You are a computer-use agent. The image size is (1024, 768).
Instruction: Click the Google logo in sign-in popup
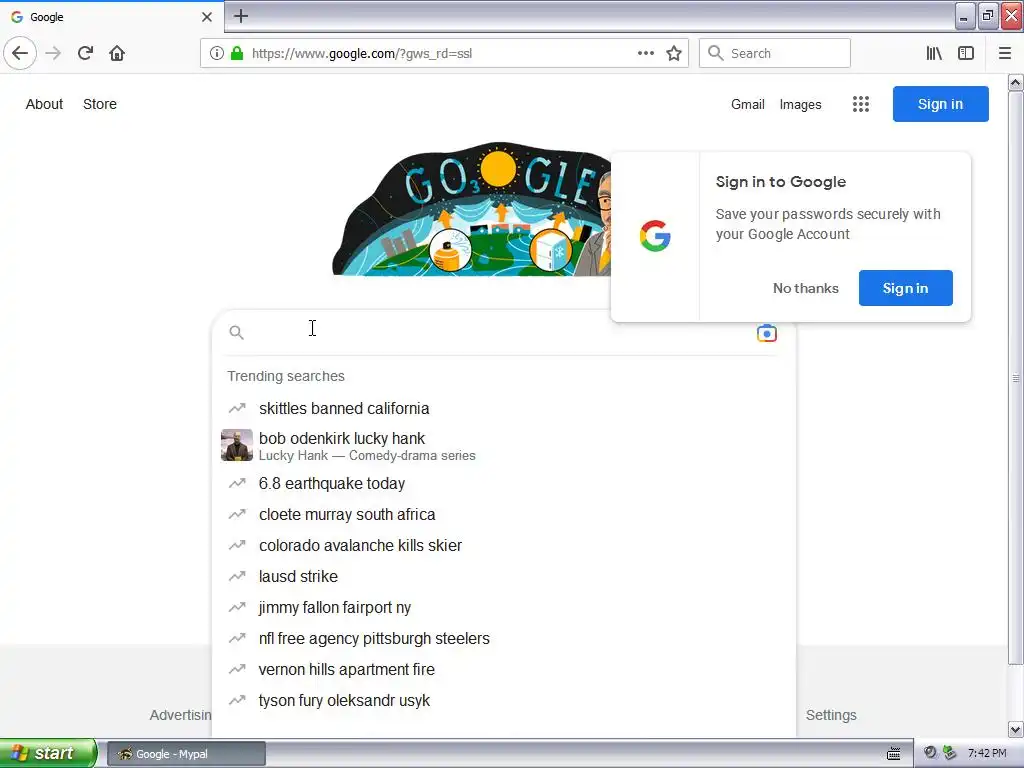[655, 236]
